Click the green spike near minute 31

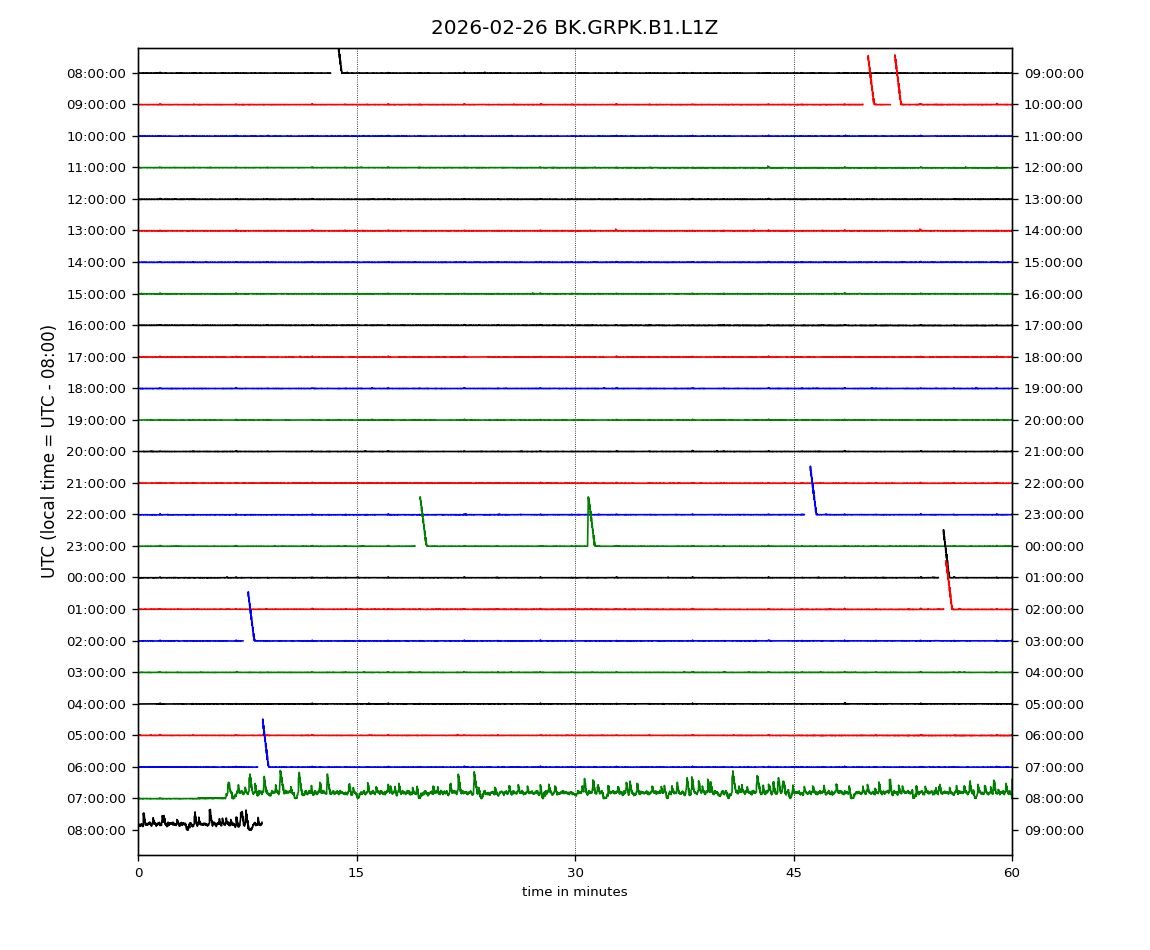coord(591,520)
